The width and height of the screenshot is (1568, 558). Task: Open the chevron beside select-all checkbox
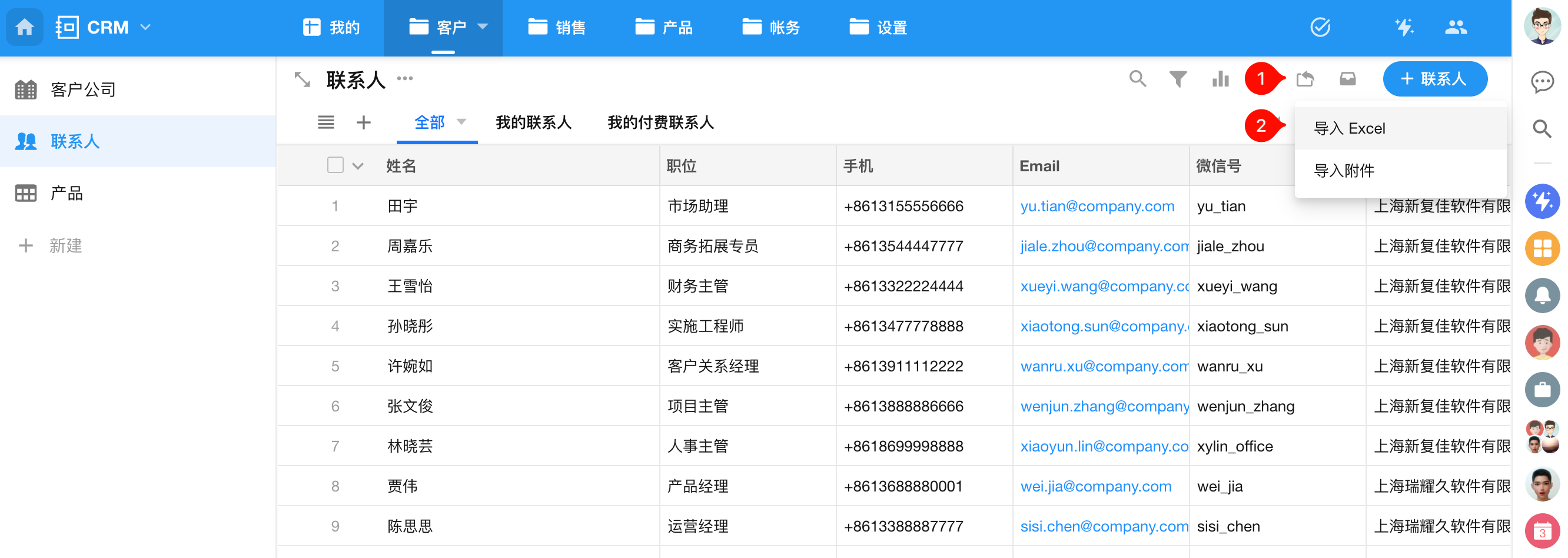click(x=358, y=166)
